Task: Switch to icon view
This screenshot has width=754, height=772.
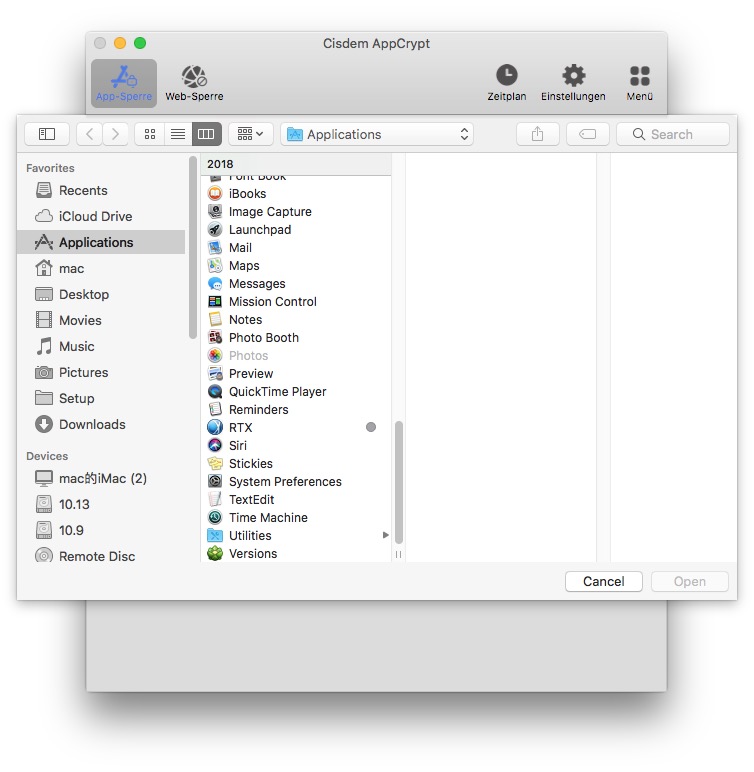Action: point(150,134)
